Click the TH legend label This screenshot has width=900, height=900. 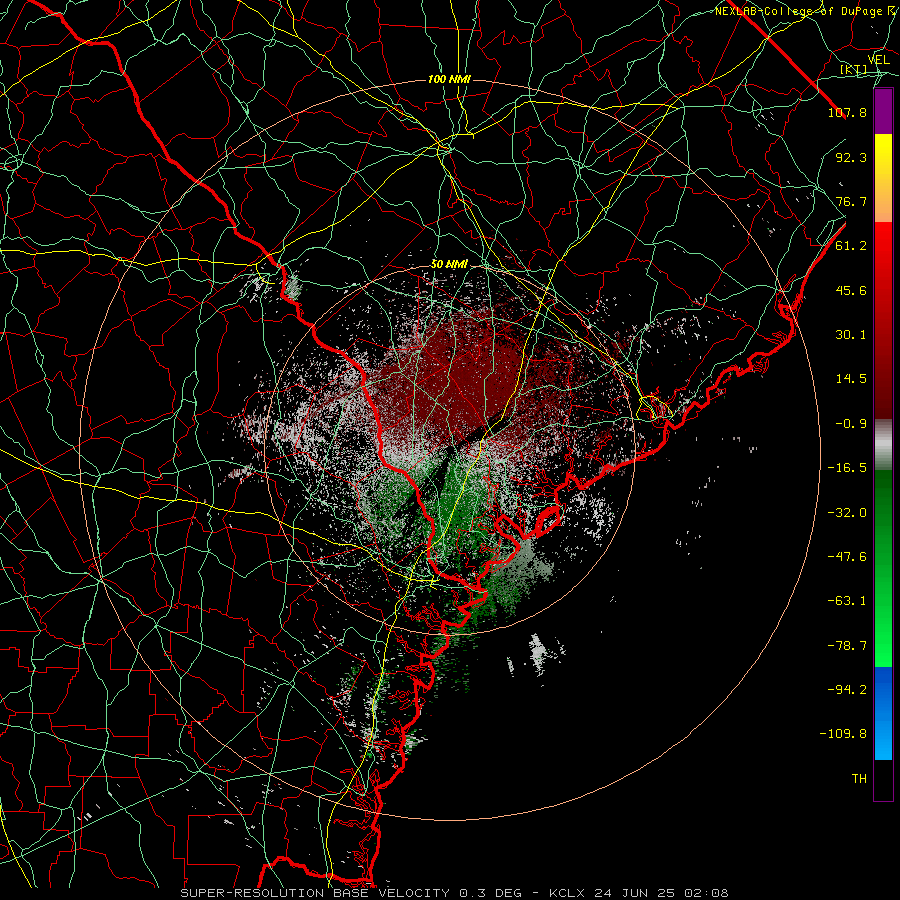pos(859,779)
